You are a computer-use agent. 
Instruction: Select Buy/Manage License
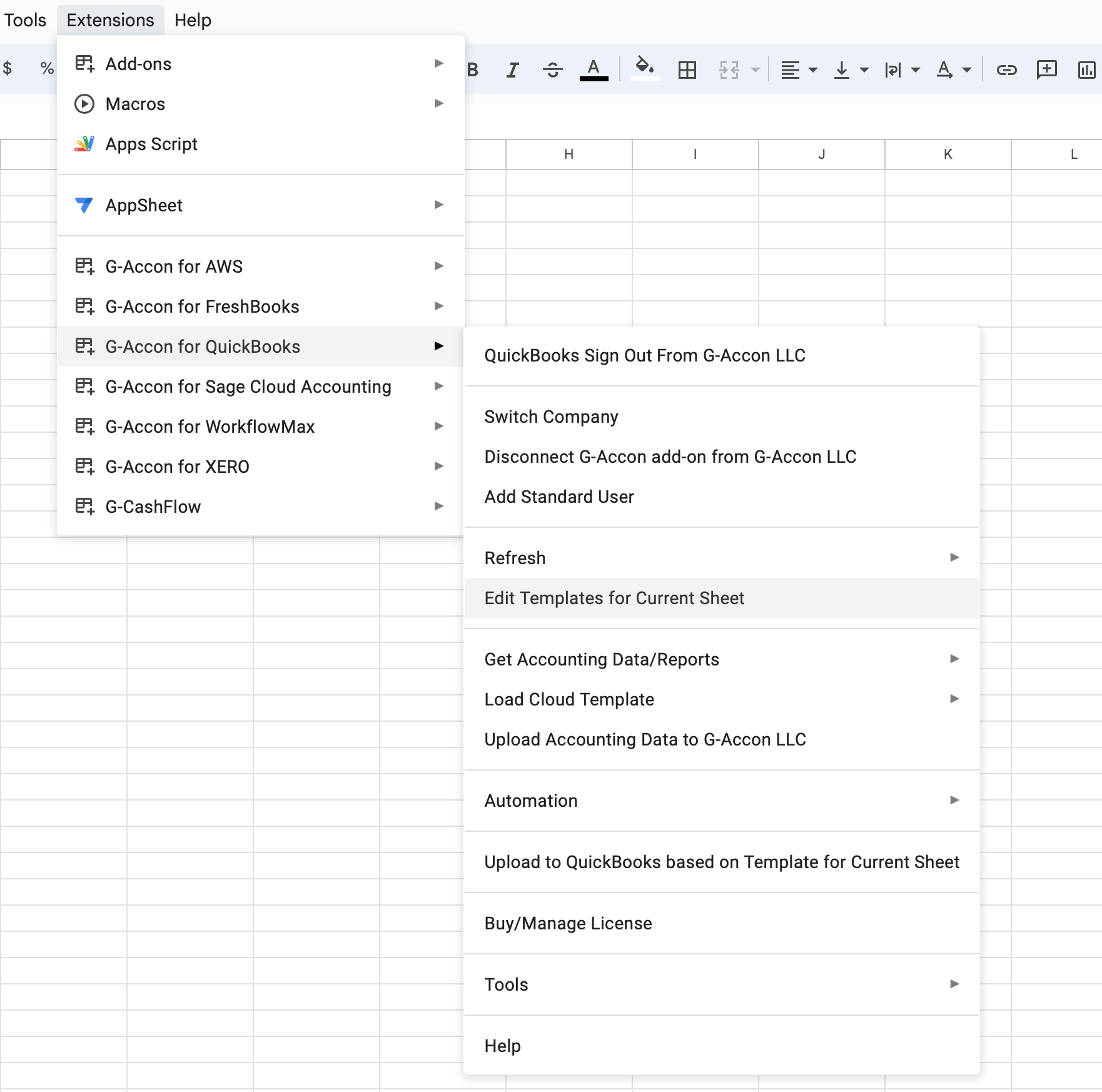coord(722,923)
